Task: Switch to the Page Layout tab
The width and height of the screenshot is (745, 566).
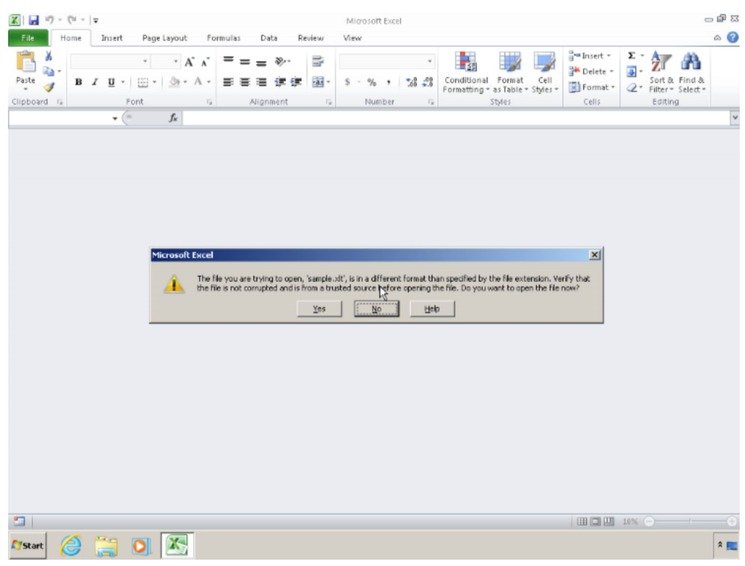Action: pyautogui.click(x=164, y=38)
